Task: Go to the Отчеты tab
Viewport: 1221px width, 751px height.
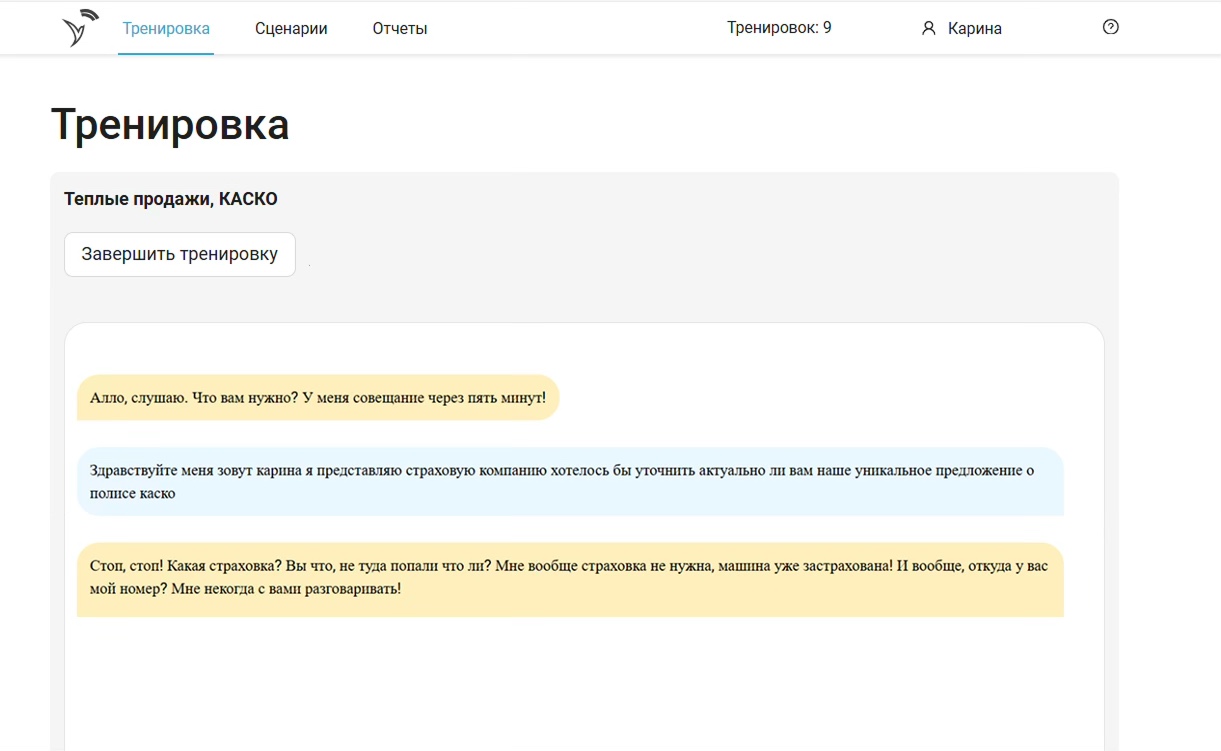Action: point(400,29)
